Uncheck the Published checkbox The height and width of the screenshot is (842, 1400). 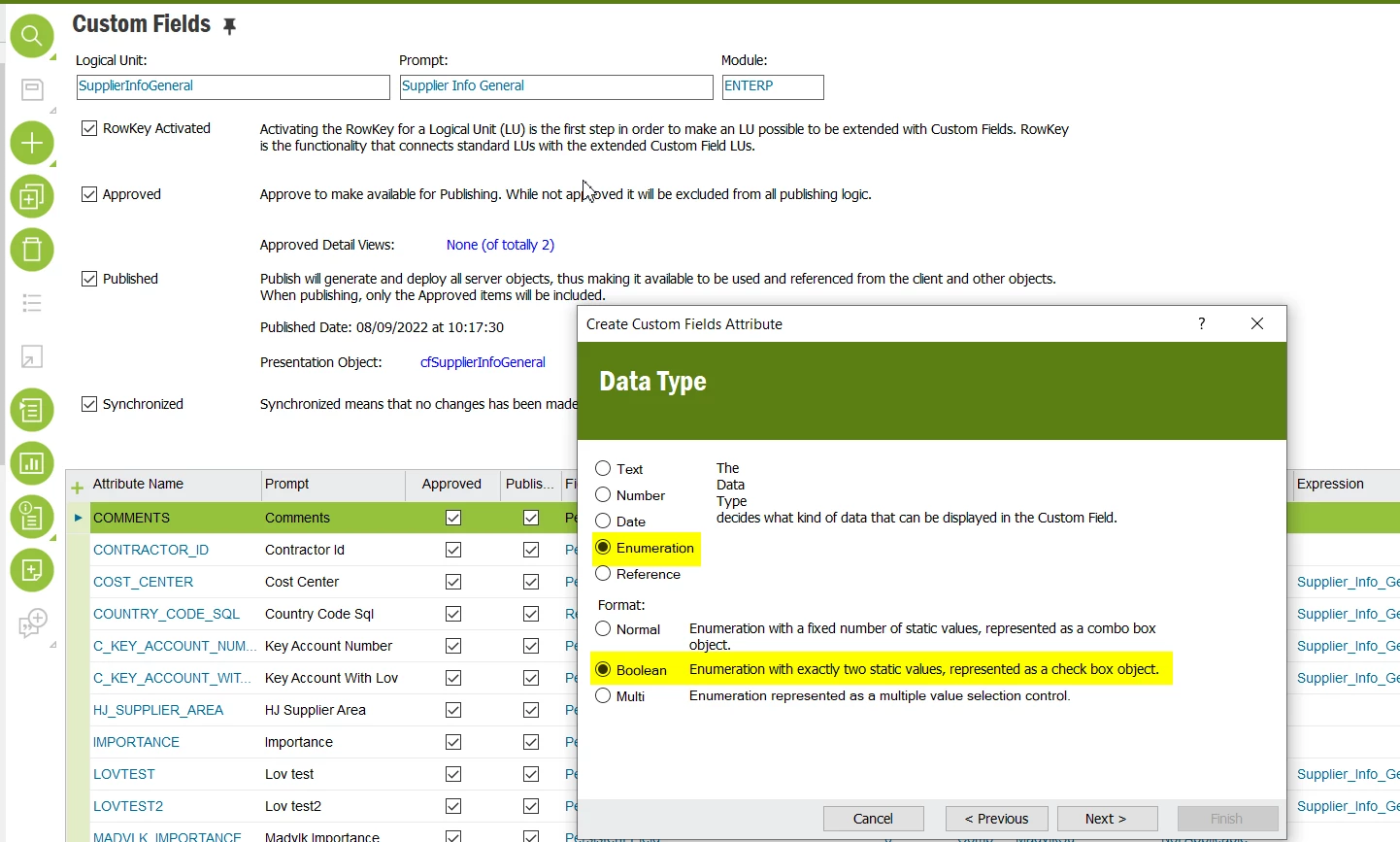(x=89, y=278)
